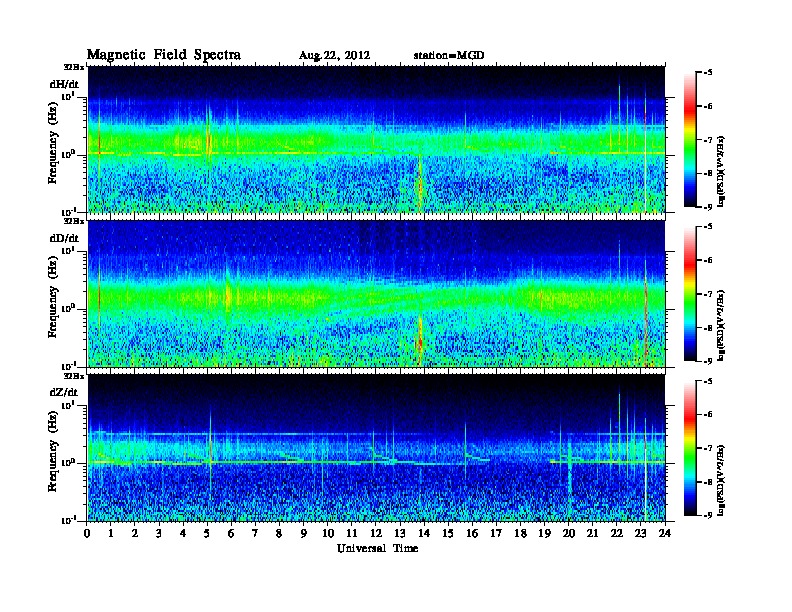The height and width of the screenshot is (612, 792).
Task: Click hour "2" on the time axis
Action: [x=135, y=533]
